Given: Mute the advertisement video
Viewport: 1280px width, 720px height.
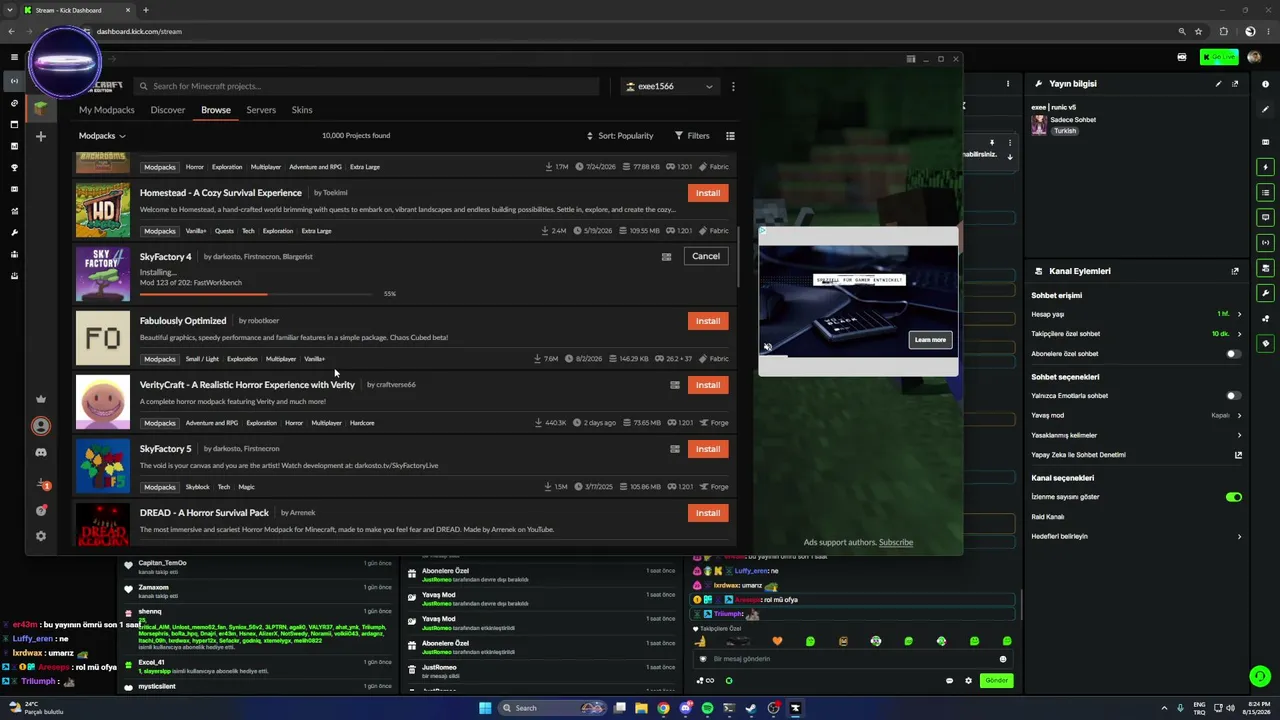Looking at the screenshot, I should [768, 347].
